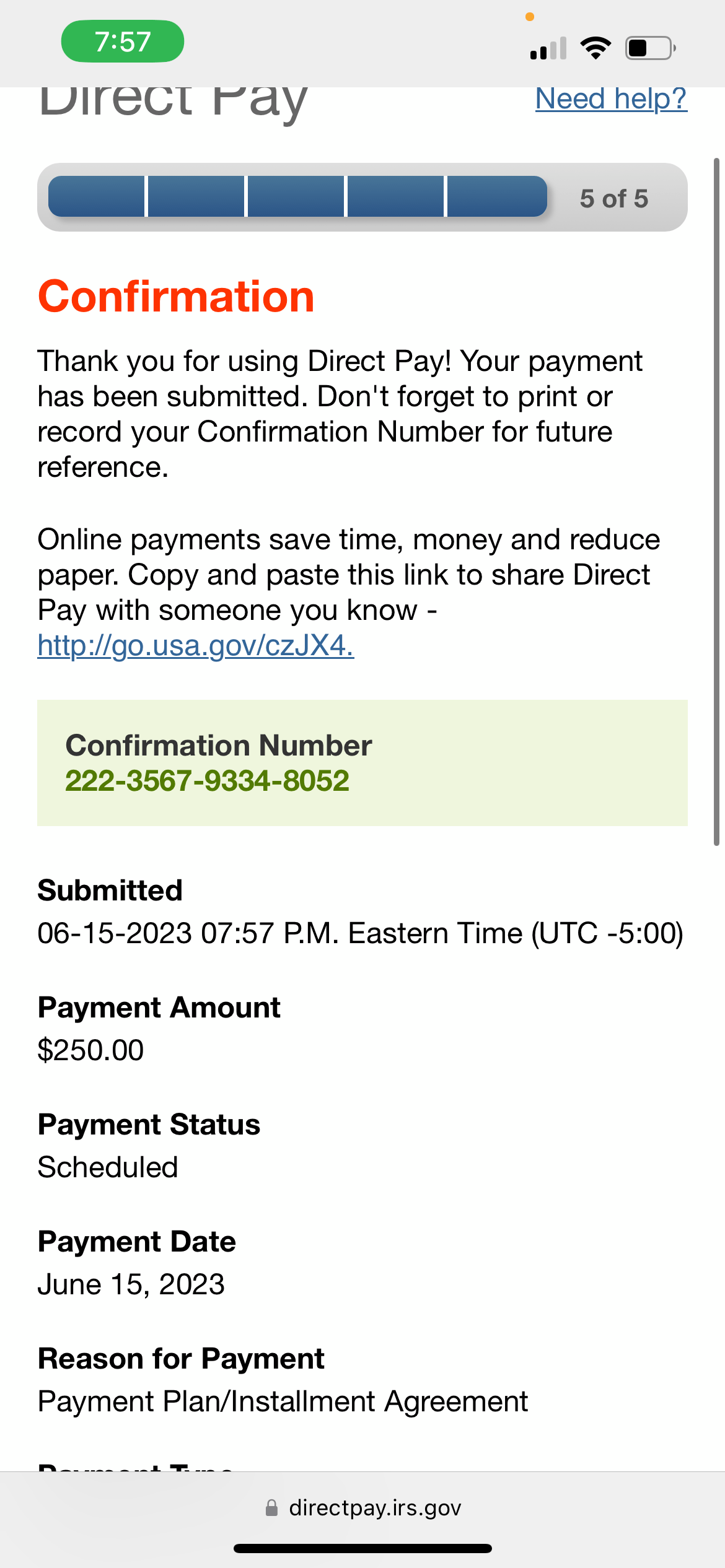Tap the directpay.irs.gov address bar
This screenshot has height=1568, width=725.
[374, 1508]
